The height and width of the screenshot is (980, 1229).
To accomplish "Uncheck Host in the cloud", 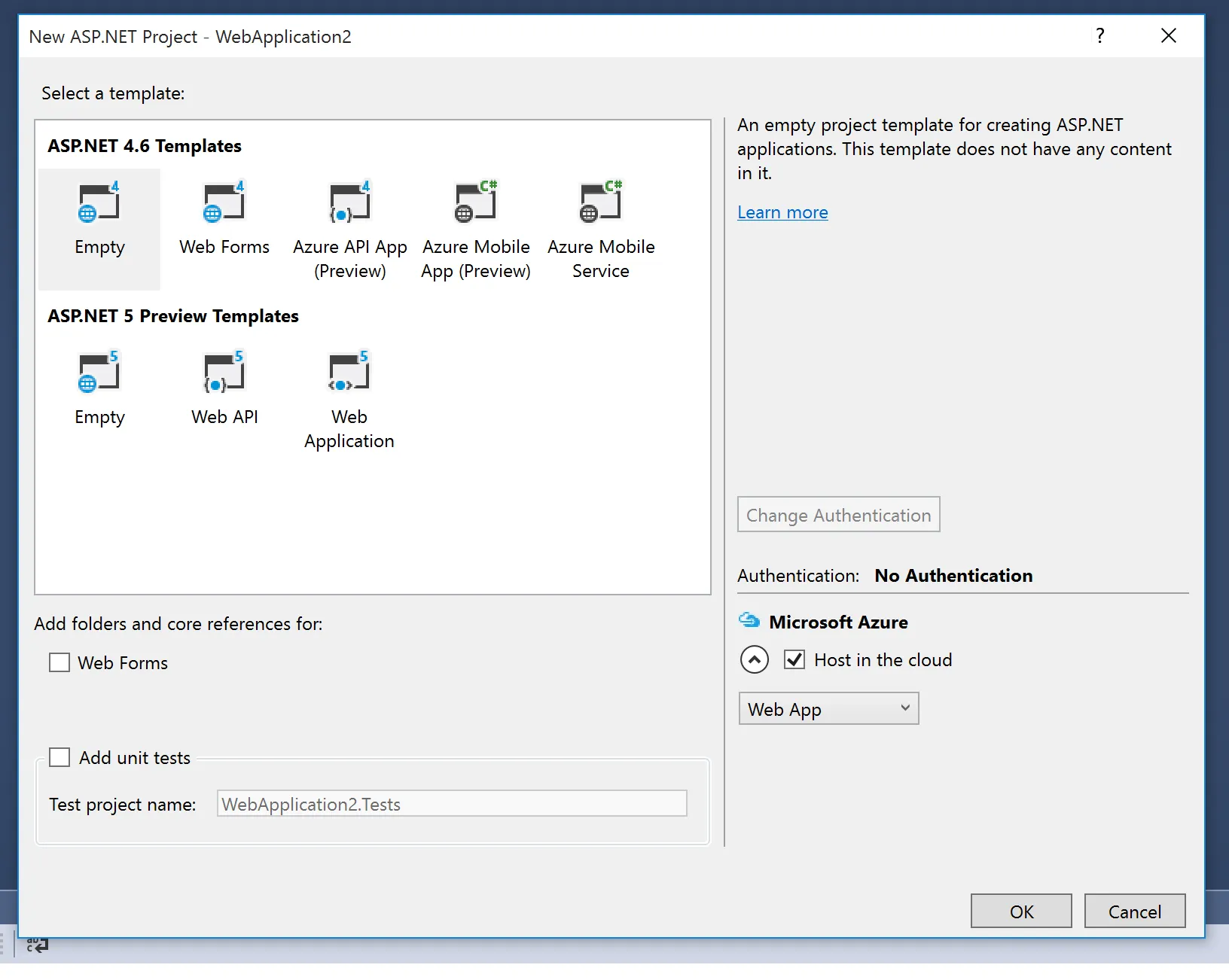I will click(794, 659).
